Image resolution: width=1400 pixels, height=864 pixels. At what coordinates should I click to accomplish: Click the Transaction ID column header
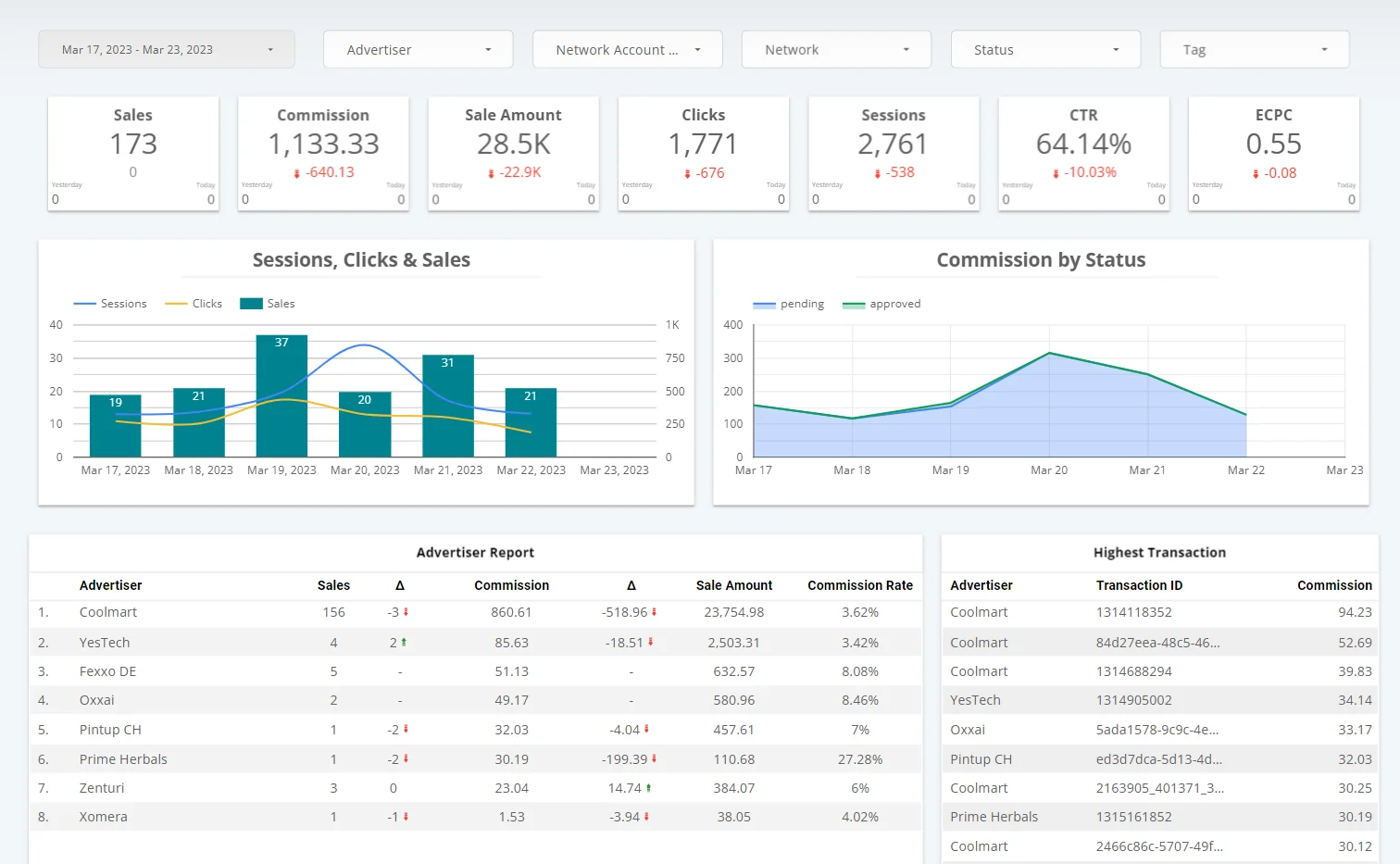pos(1139,585)
